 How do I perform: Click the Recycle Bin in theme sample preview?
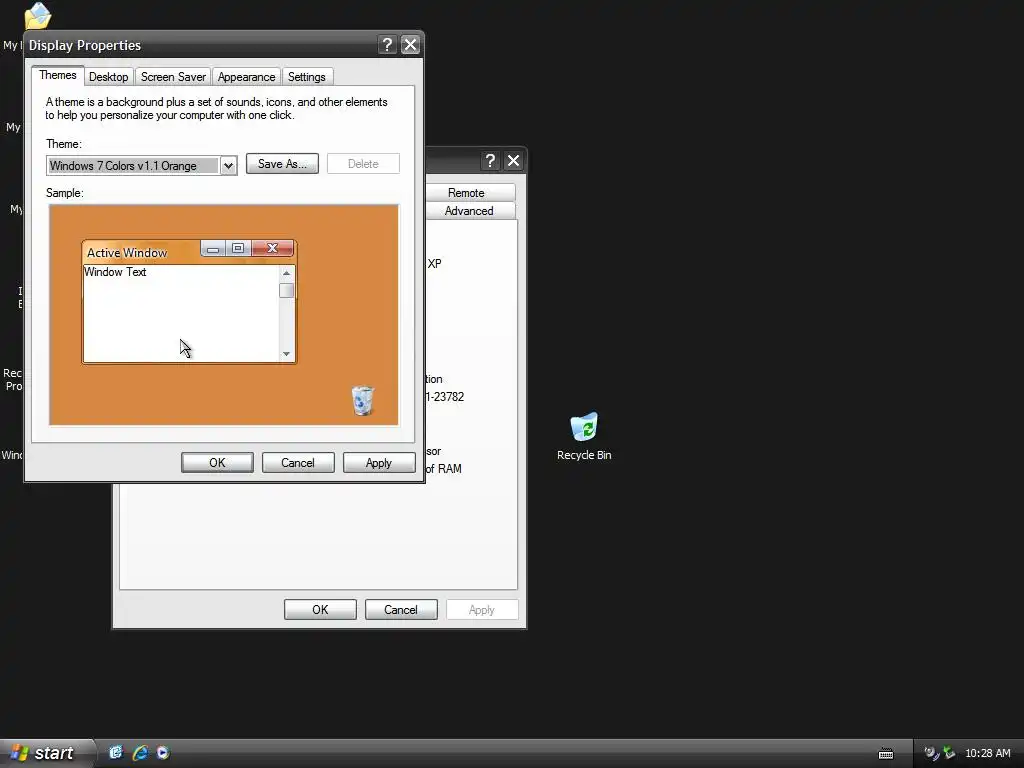[x=362, y=400]
